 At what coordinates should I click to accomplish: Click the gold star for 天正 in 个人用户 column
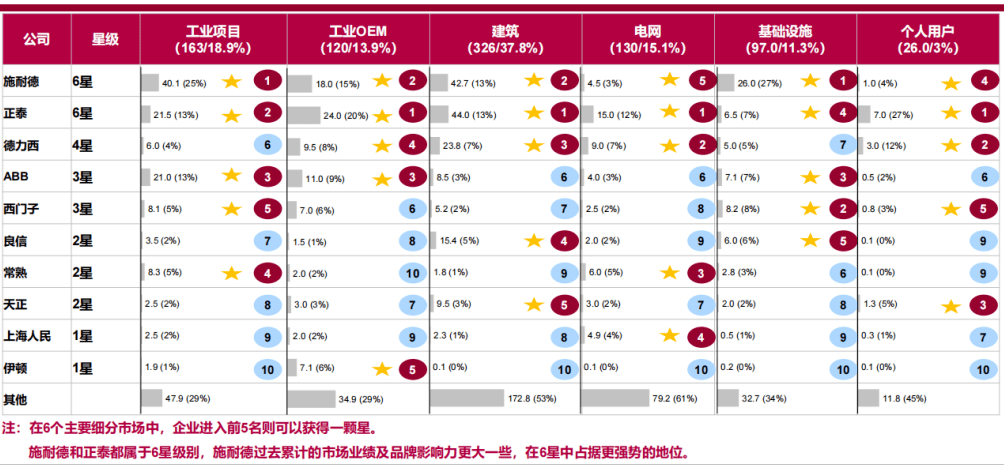tap(951, 306)
